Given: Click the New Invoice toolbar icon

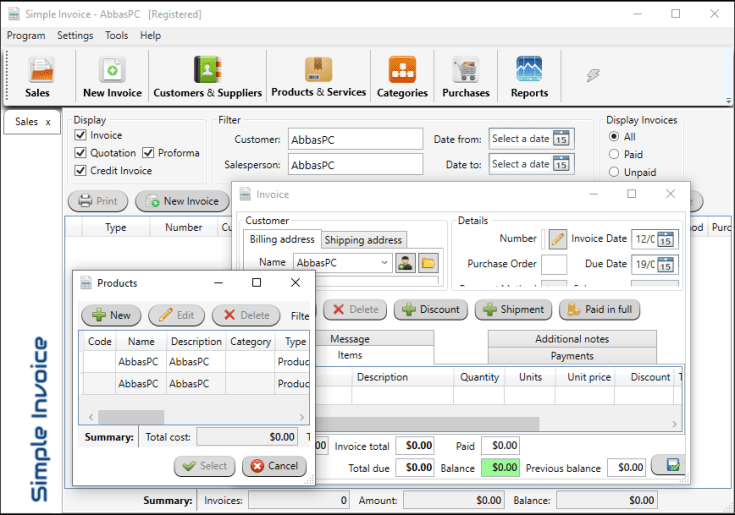Looking at the screenshot, I should point(112,76).
